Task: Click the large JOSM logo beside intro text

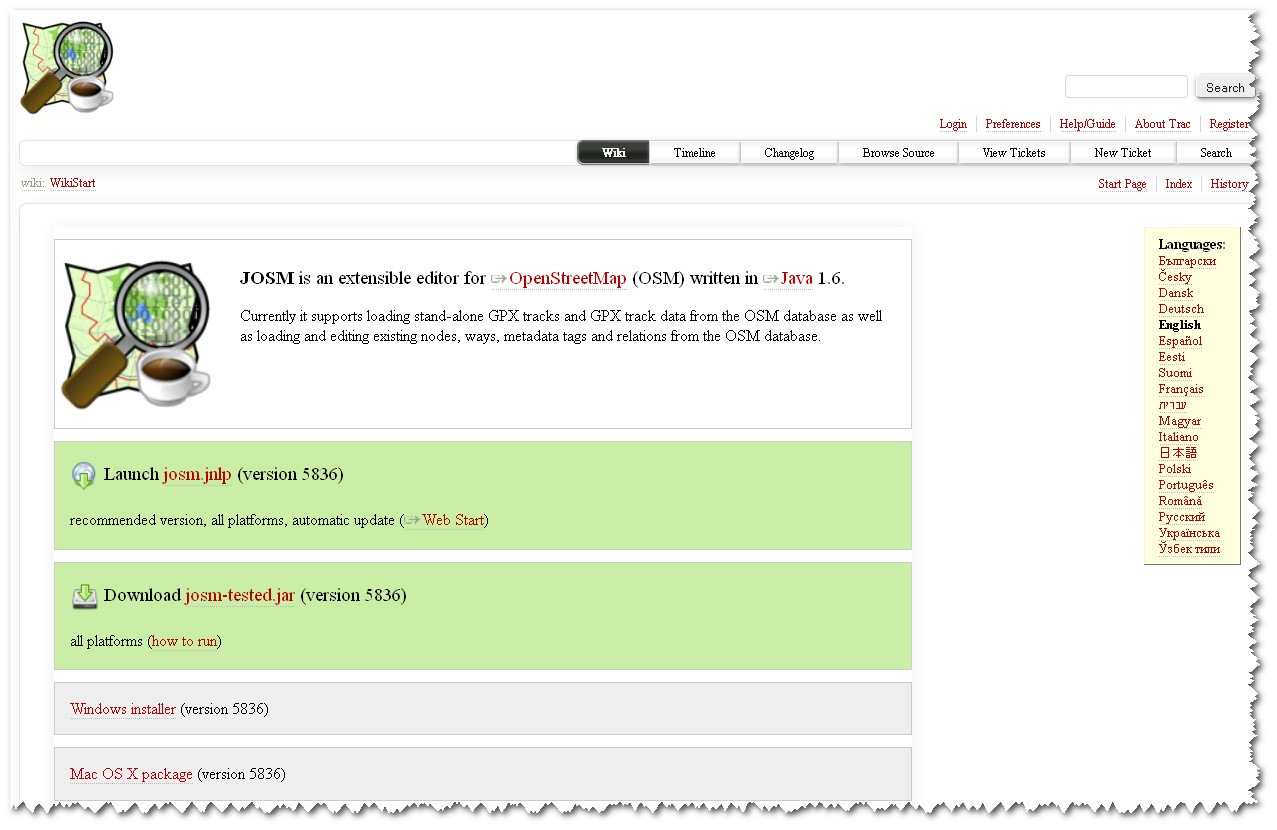Action: (x=136, y=333)
